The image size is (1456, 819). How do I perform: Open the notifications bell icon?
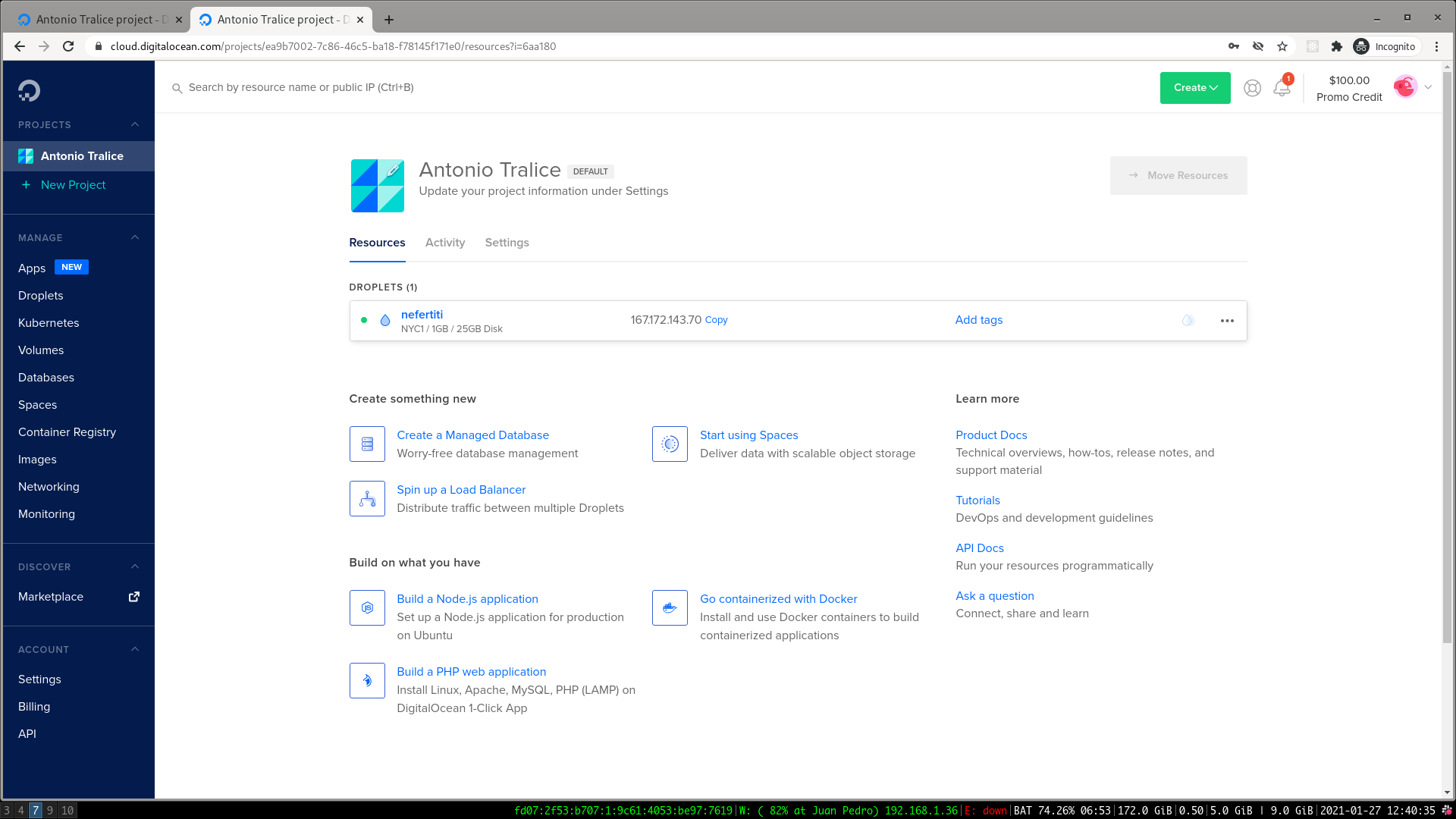[1282, 88]
